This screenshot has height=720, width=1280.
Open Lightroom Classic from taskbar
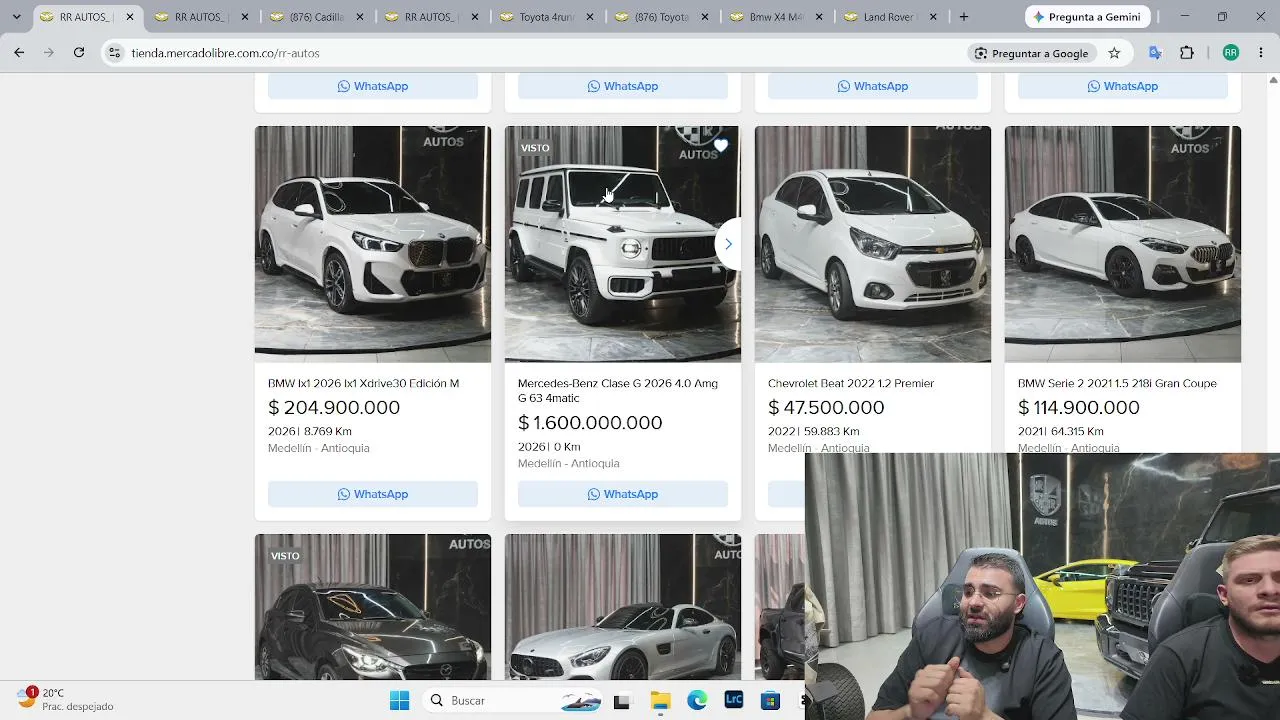pyautogui.click(x=734, y=701)
